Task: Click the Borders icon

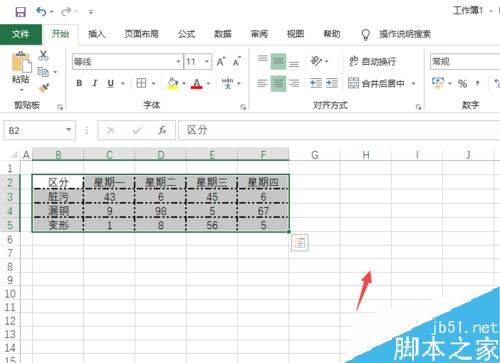Action: [141, 83]
